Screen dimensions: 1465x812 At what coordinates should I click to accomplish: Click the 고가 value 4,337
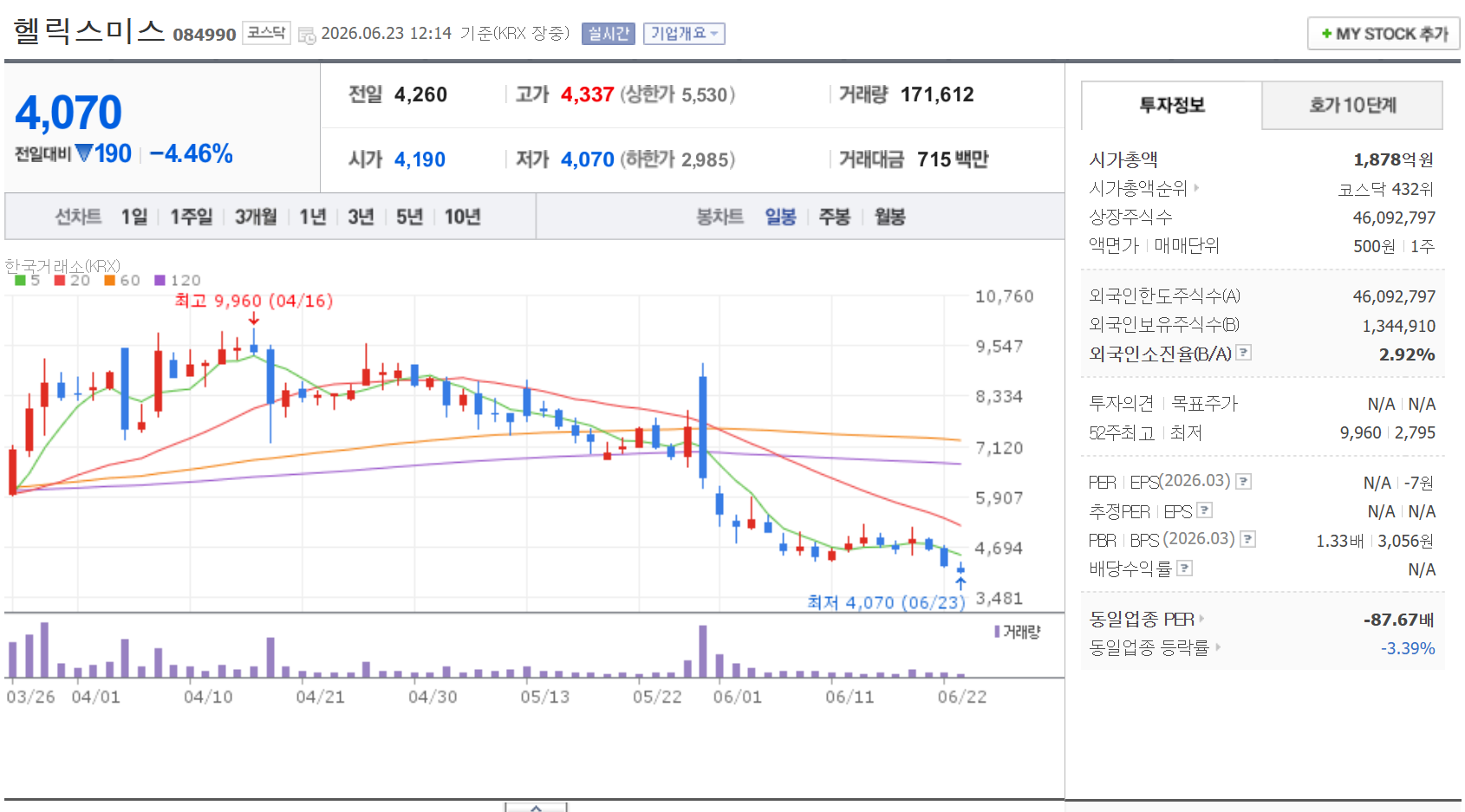point(588,94)
